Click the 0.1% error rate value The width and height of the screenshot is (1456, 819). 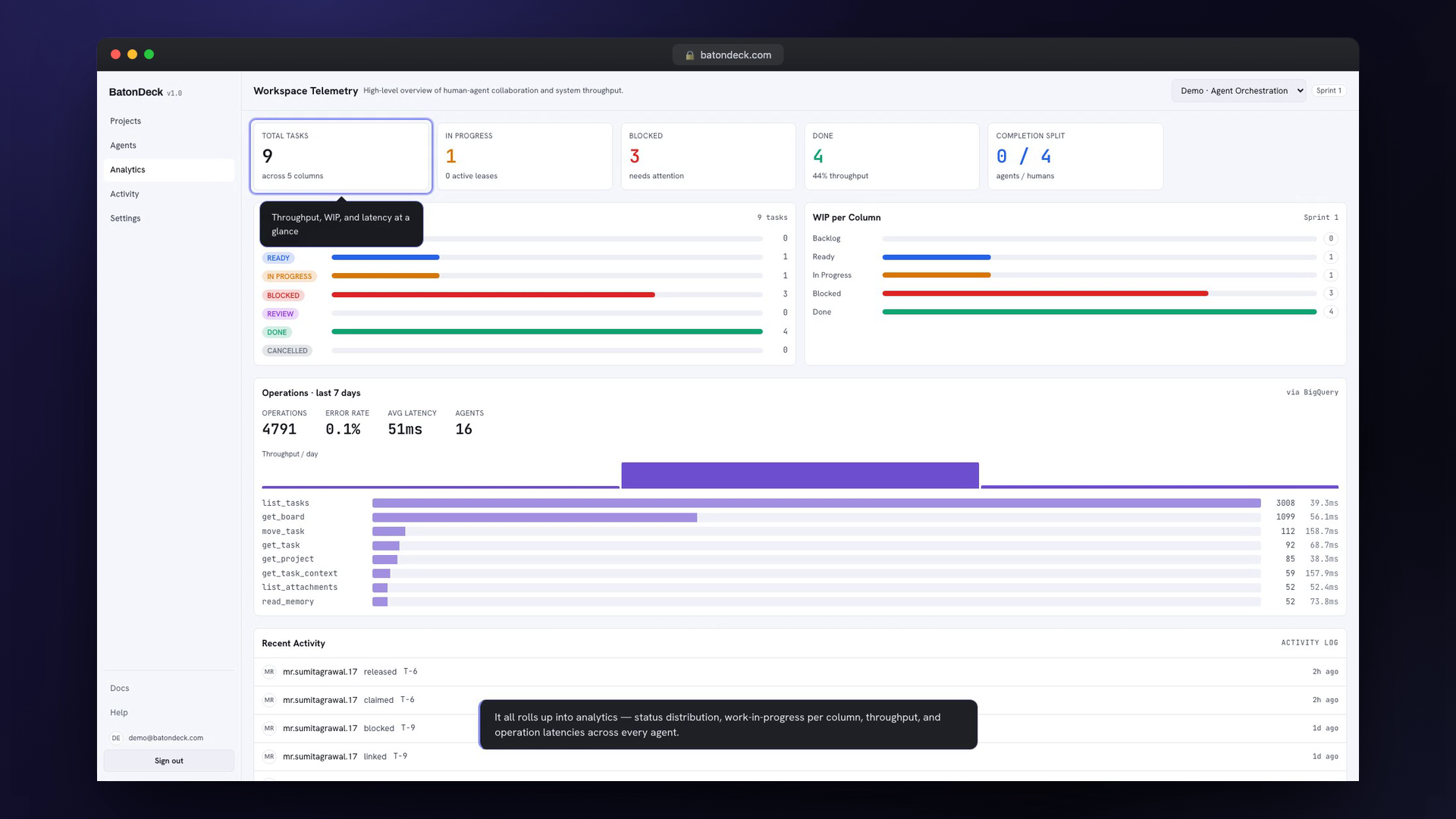point(343,429)
